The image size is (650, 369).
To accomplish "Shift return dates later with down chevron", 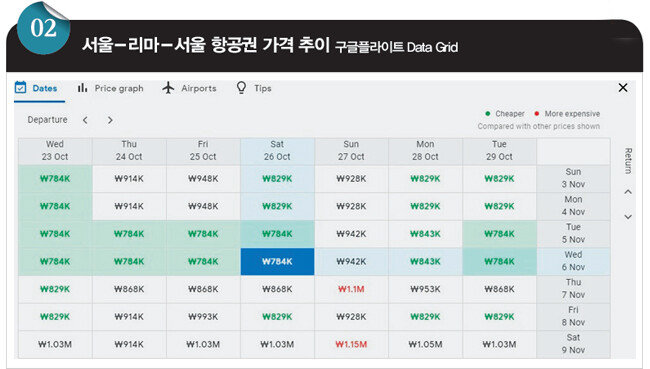I will [628, 217].
